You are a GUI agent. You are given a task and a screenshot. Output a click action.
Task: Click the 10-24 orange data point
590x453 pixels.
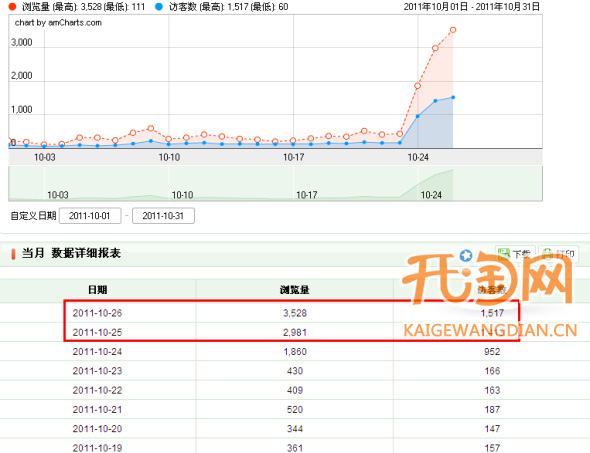[x=417, y=86]
